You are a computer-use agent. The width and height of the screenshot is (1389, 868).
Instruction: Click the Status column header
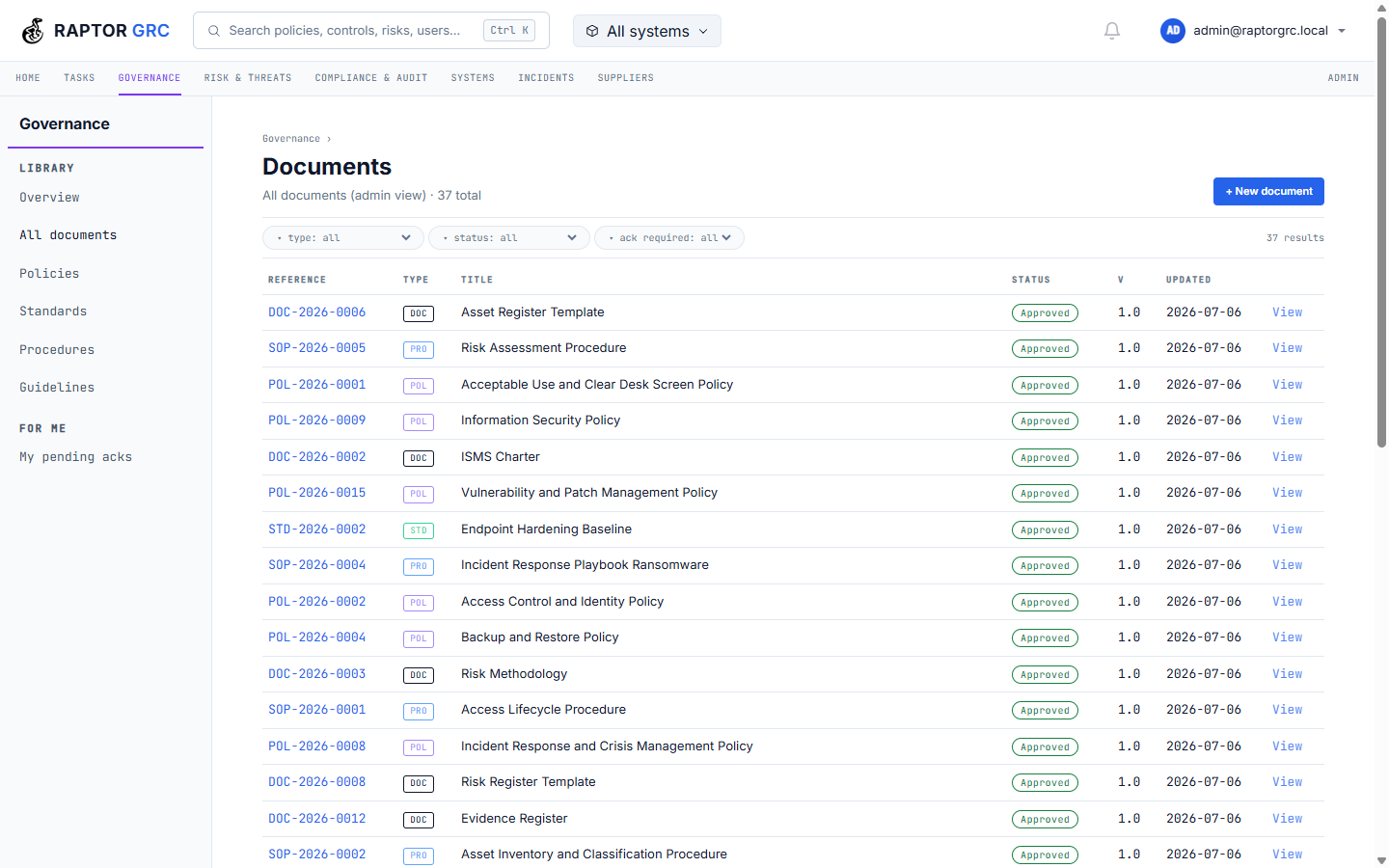[x=1031, y=280]
